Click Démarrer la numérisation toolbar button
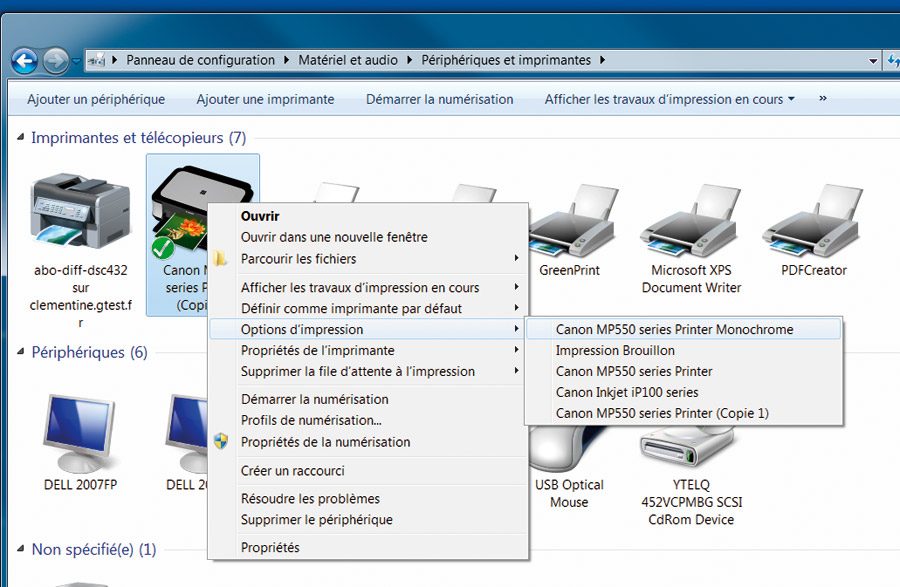This screenshot has width=900, height=587. point(440,99)
